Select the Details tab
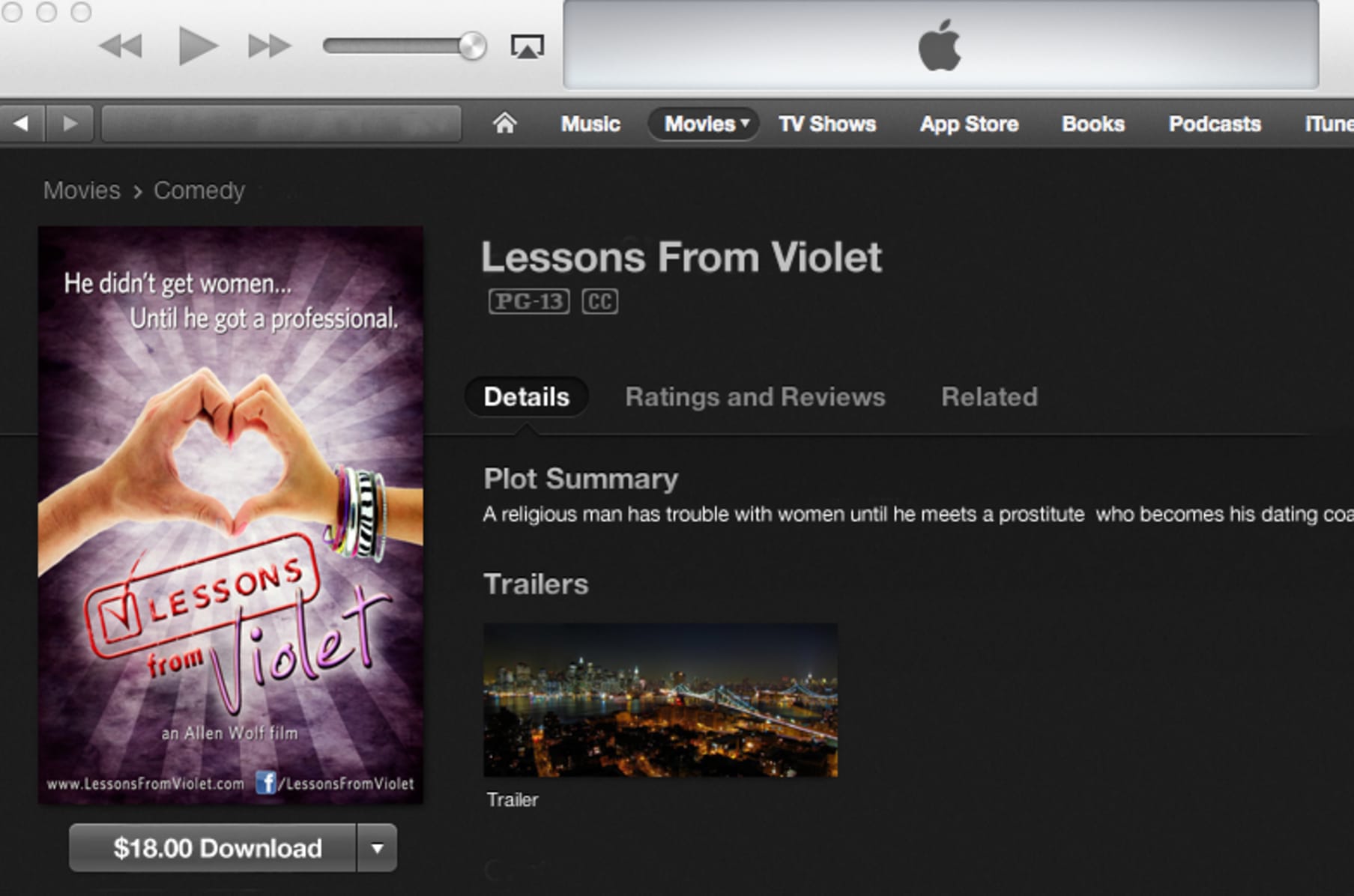Screen dimensions: 1354x896 click(x=526, y=396)
